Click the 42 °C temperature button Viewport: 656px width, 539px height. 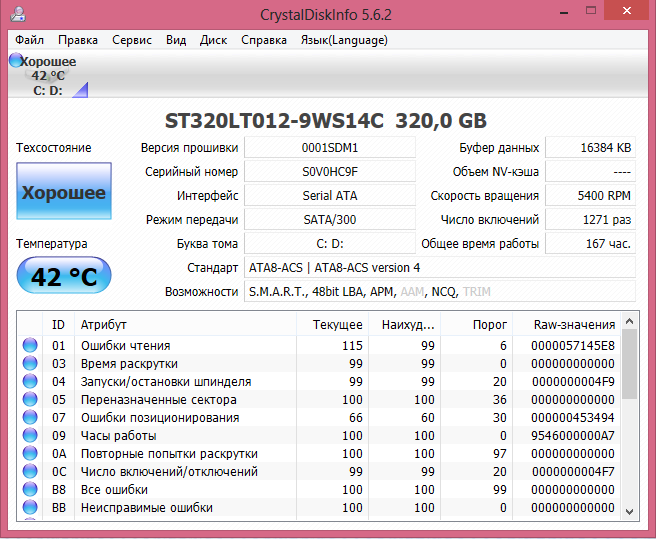(64, 275)
